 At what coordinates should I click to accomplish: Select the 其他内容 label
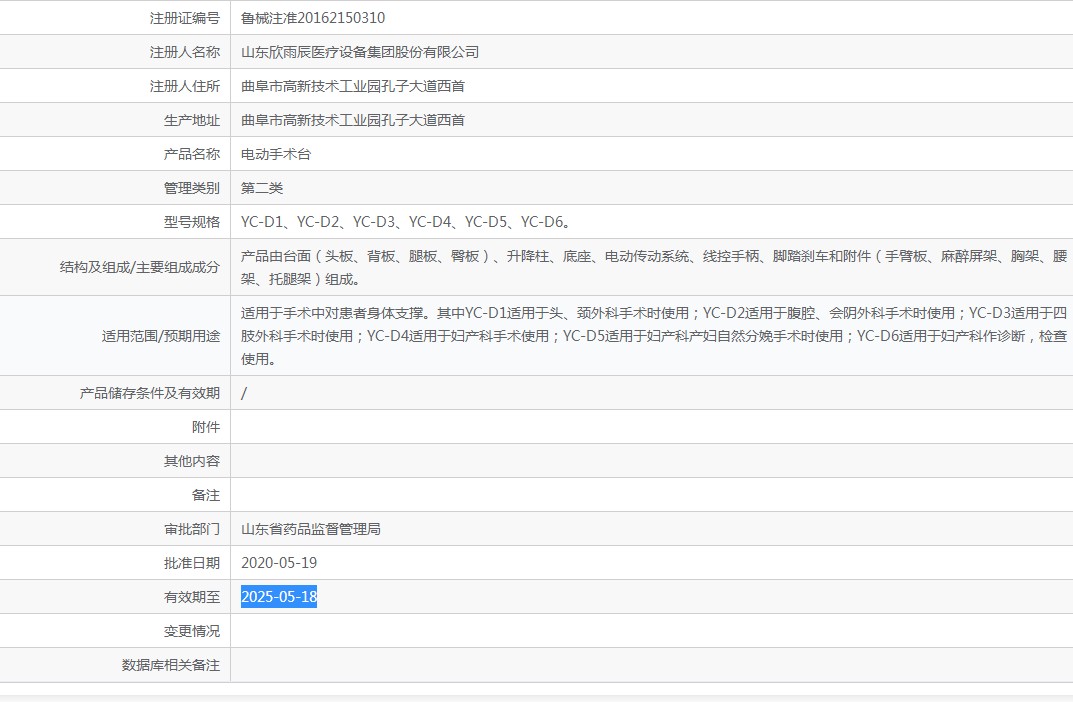pos(192,461)
